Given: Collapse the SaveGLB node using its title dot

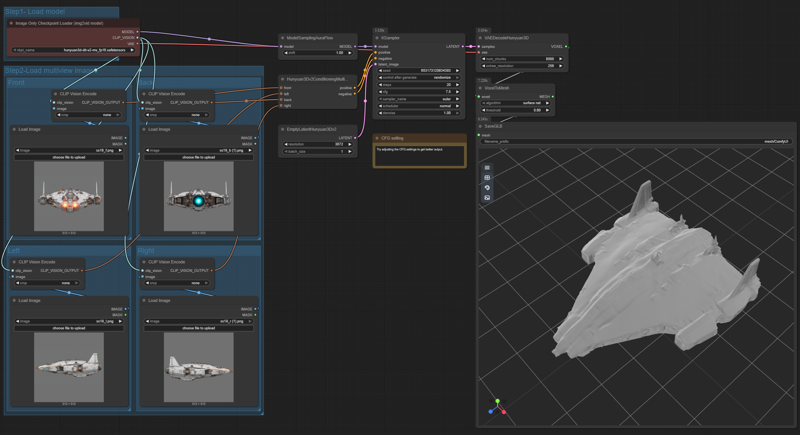Looking at the screenshot, I should click(481, 127).
